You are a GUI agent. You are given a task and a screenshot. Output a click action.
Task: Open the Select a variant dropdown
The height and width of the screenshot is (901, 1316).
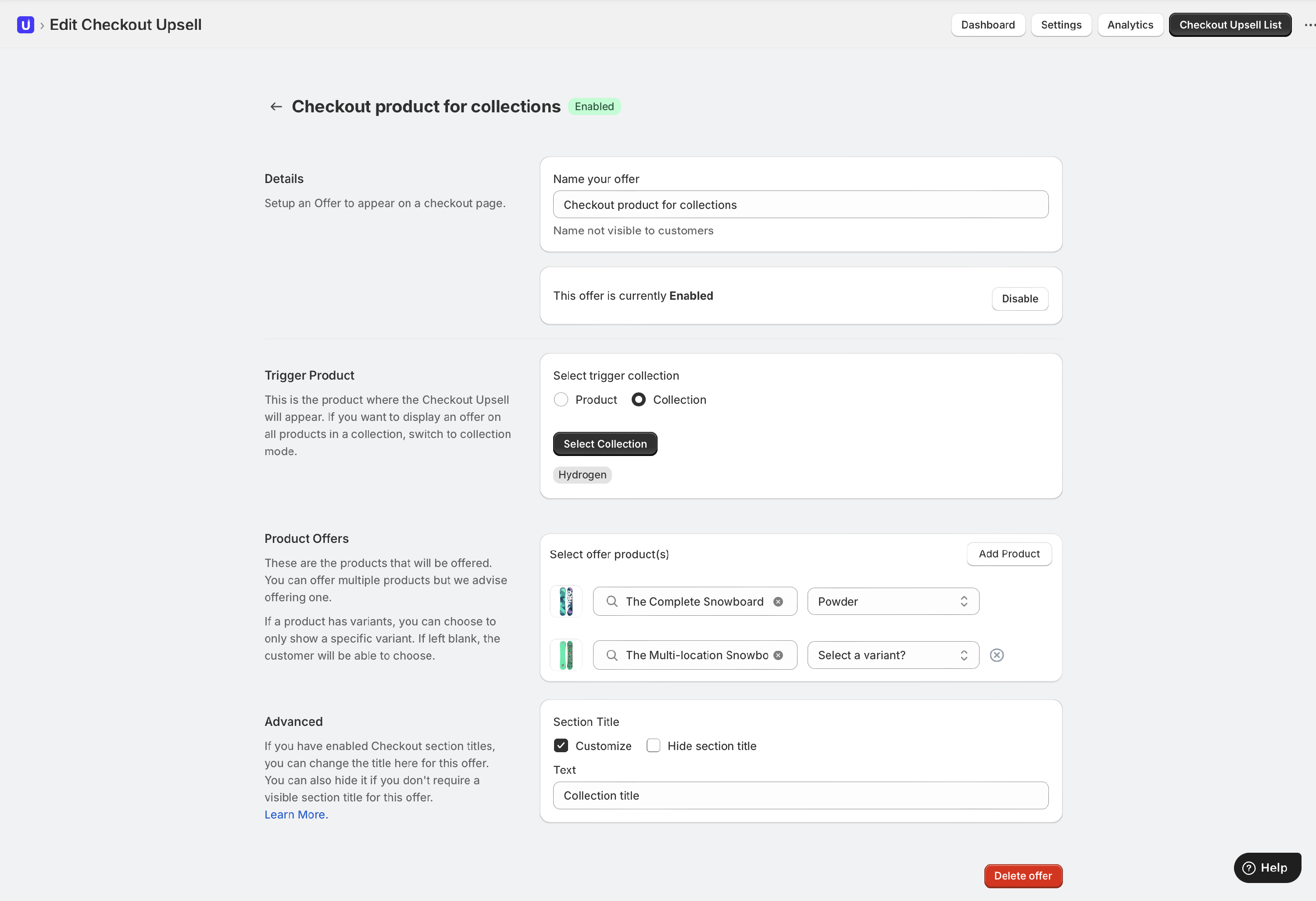coord(893,655)
